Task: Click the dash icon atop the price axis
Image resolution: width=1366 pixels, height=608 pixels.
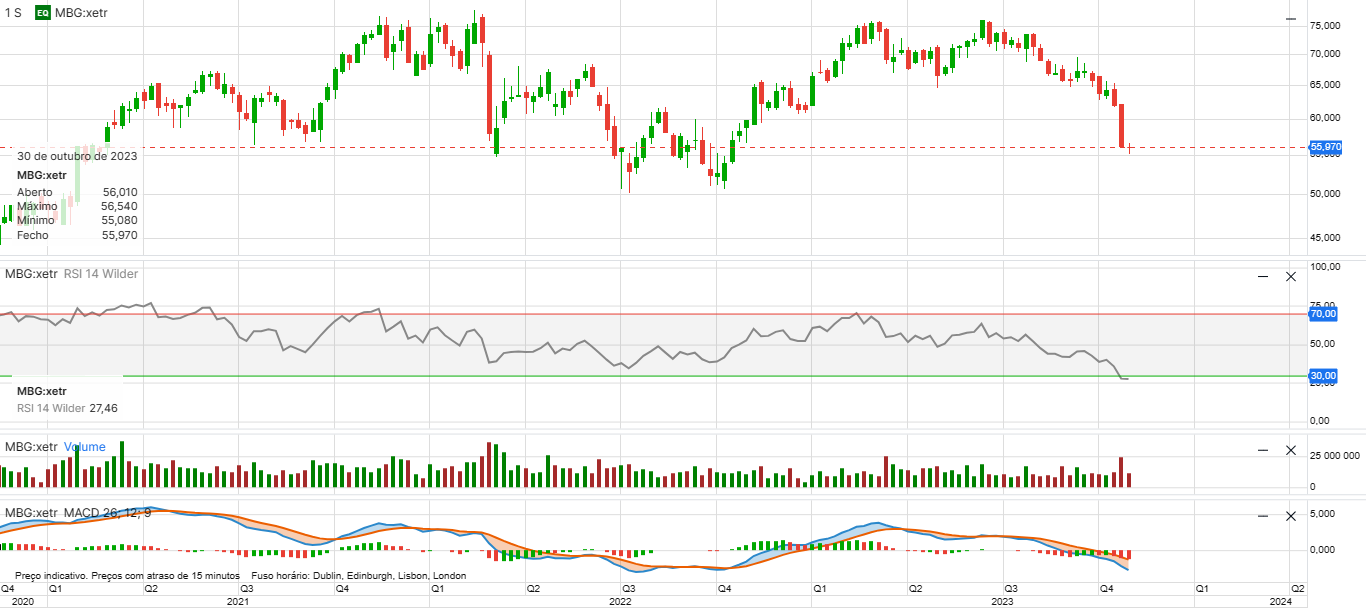Action: pyautogui.click(x=1290, y=19)
